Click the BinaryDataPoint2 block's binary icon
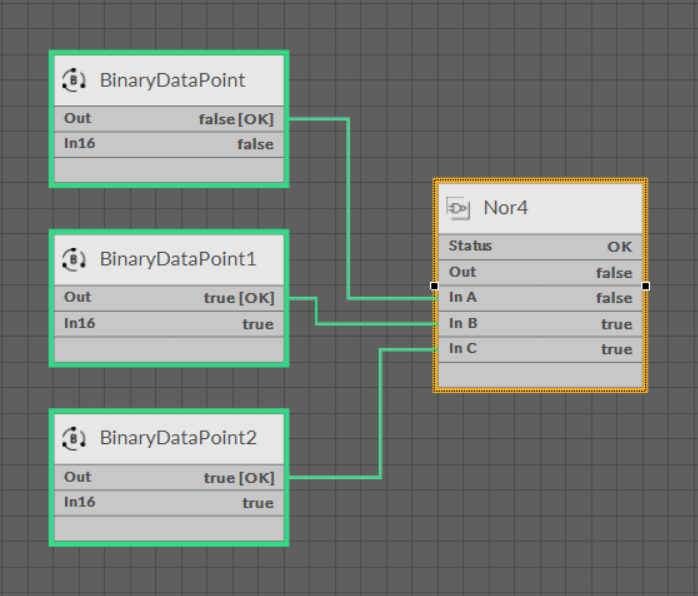The image size is (698, 596). pyautogui.click(x=74, y=438)
